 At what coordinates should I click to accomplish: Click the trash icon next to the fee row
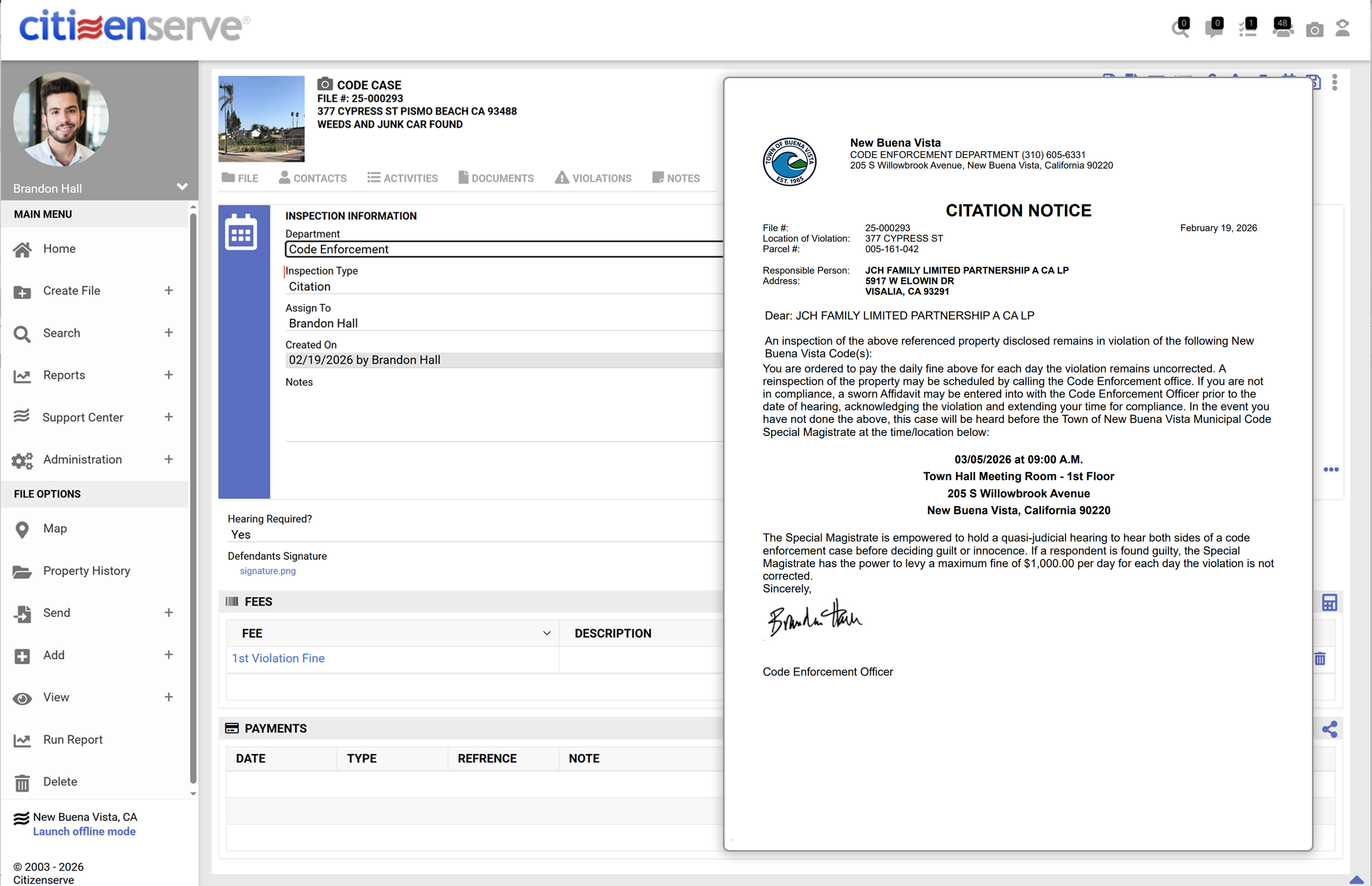1320,659
